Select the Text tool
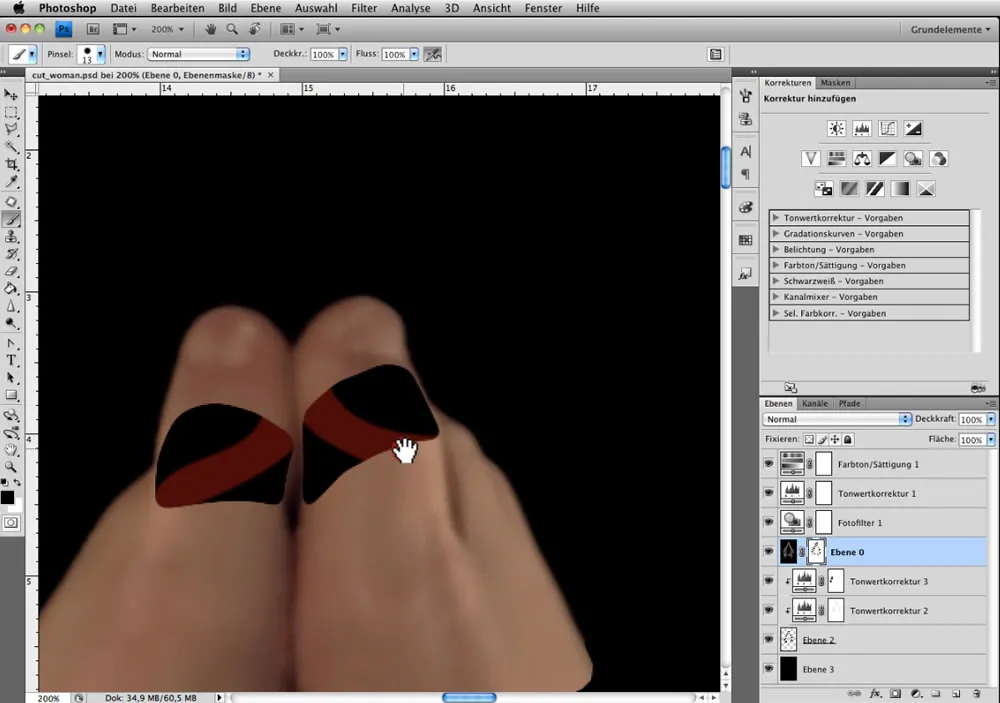Screen dimensions: 1000x703 [x=12, y=360]
